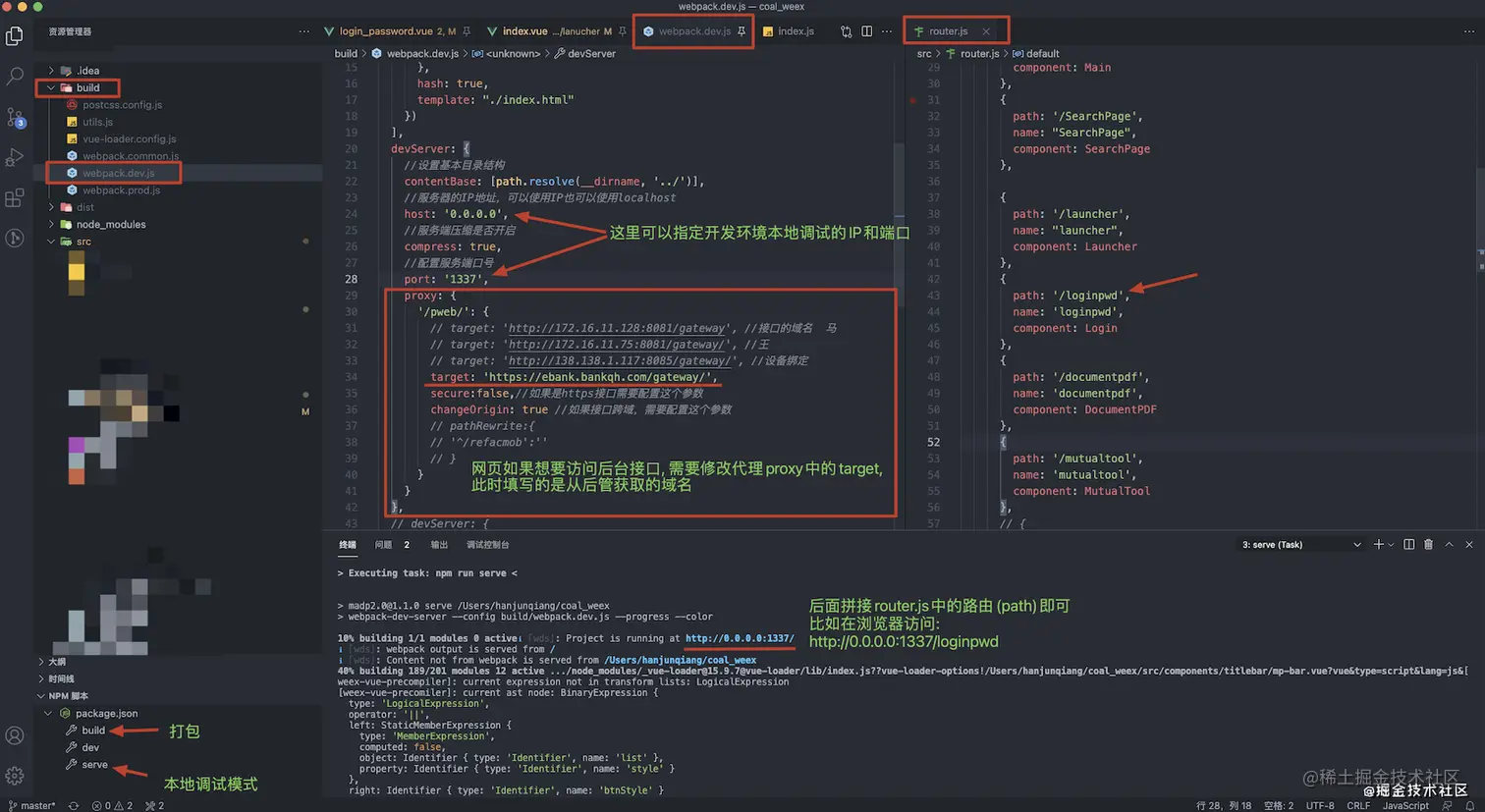Close the terminal panel
The width and height of the screenshot is (1485, 812).
tap(1469, 544)
